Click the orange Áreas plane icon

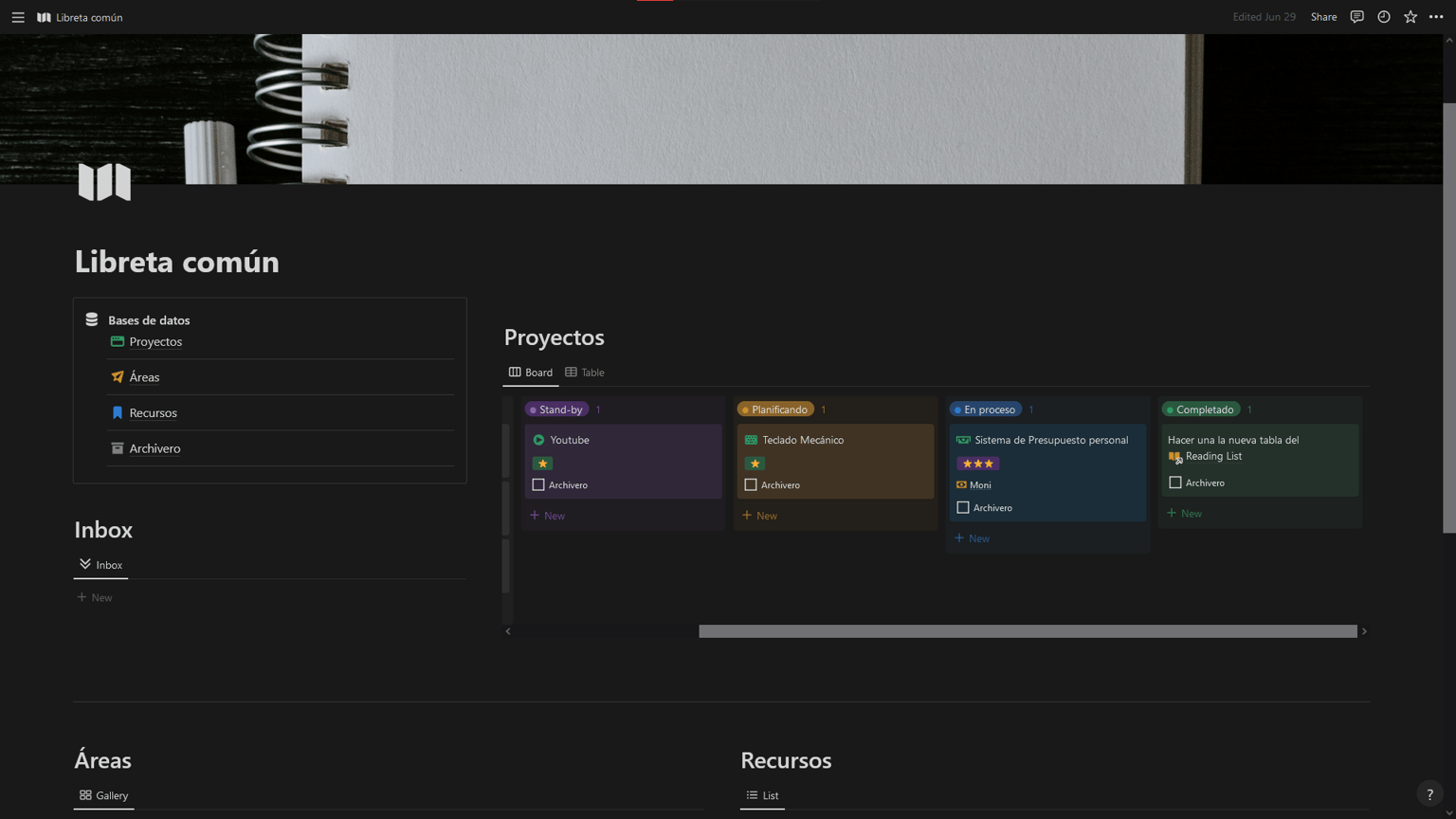point(118,377)
